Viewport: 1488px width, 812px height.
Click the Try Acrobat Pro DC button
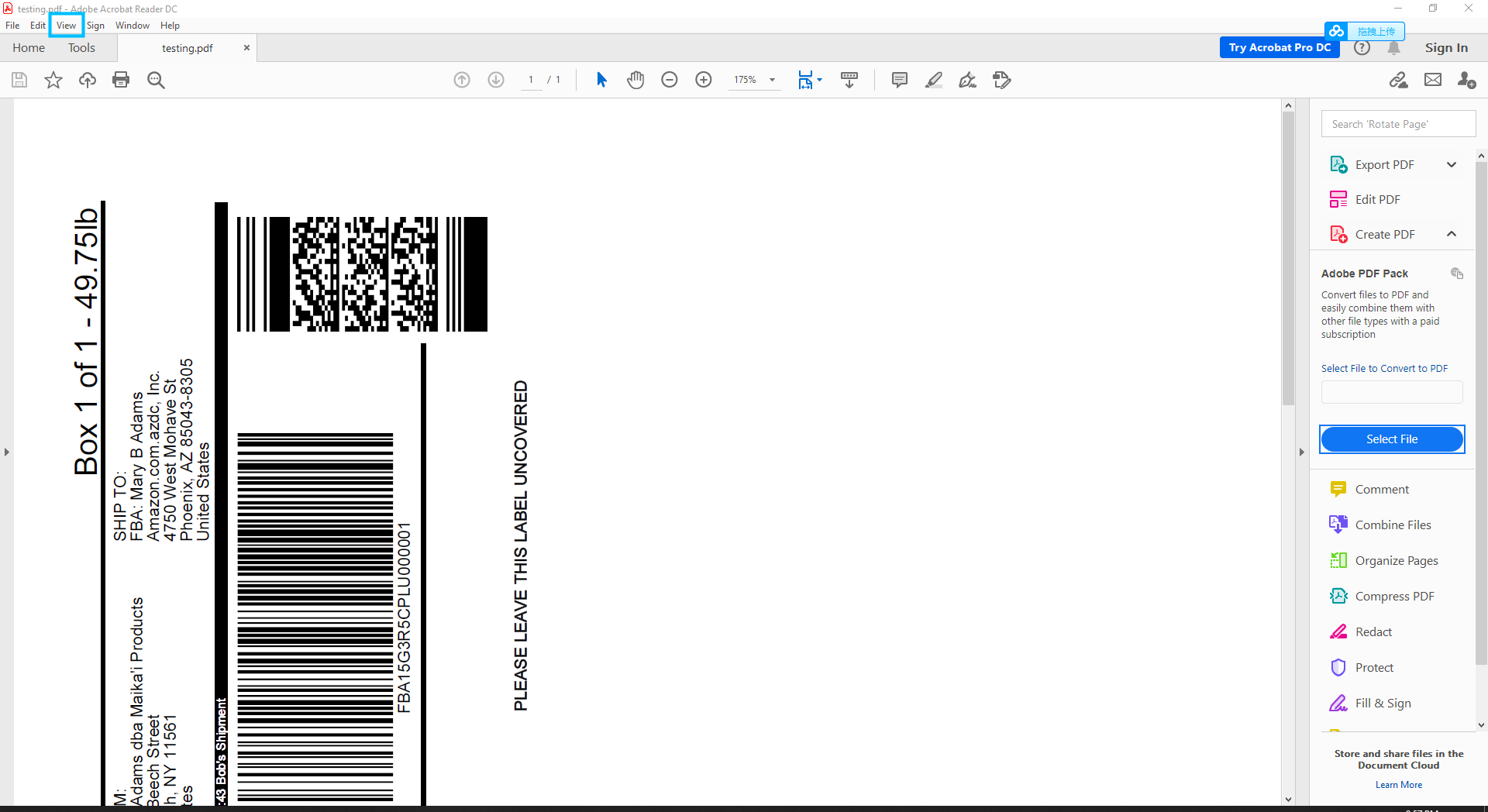(1280, 47)
